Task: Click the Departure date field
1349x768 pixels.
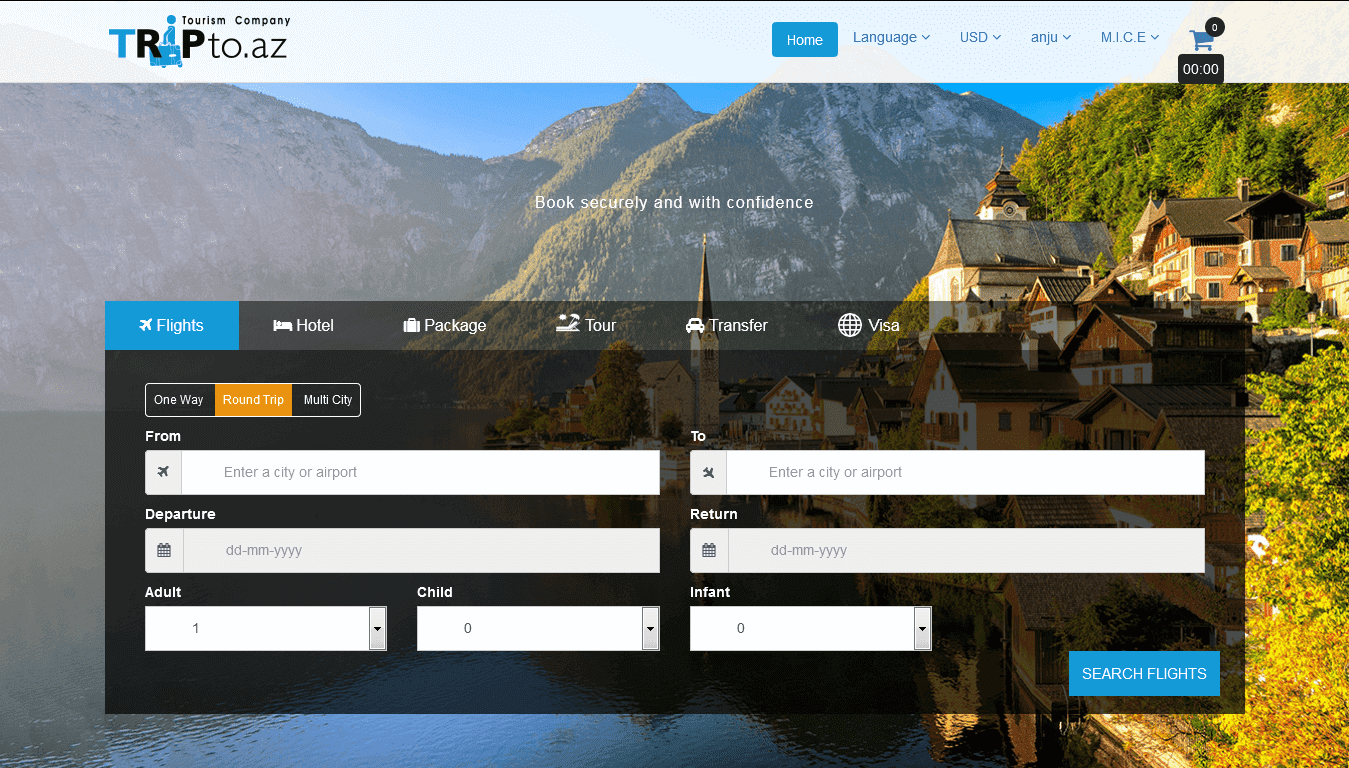Action: tap(421, 550)
